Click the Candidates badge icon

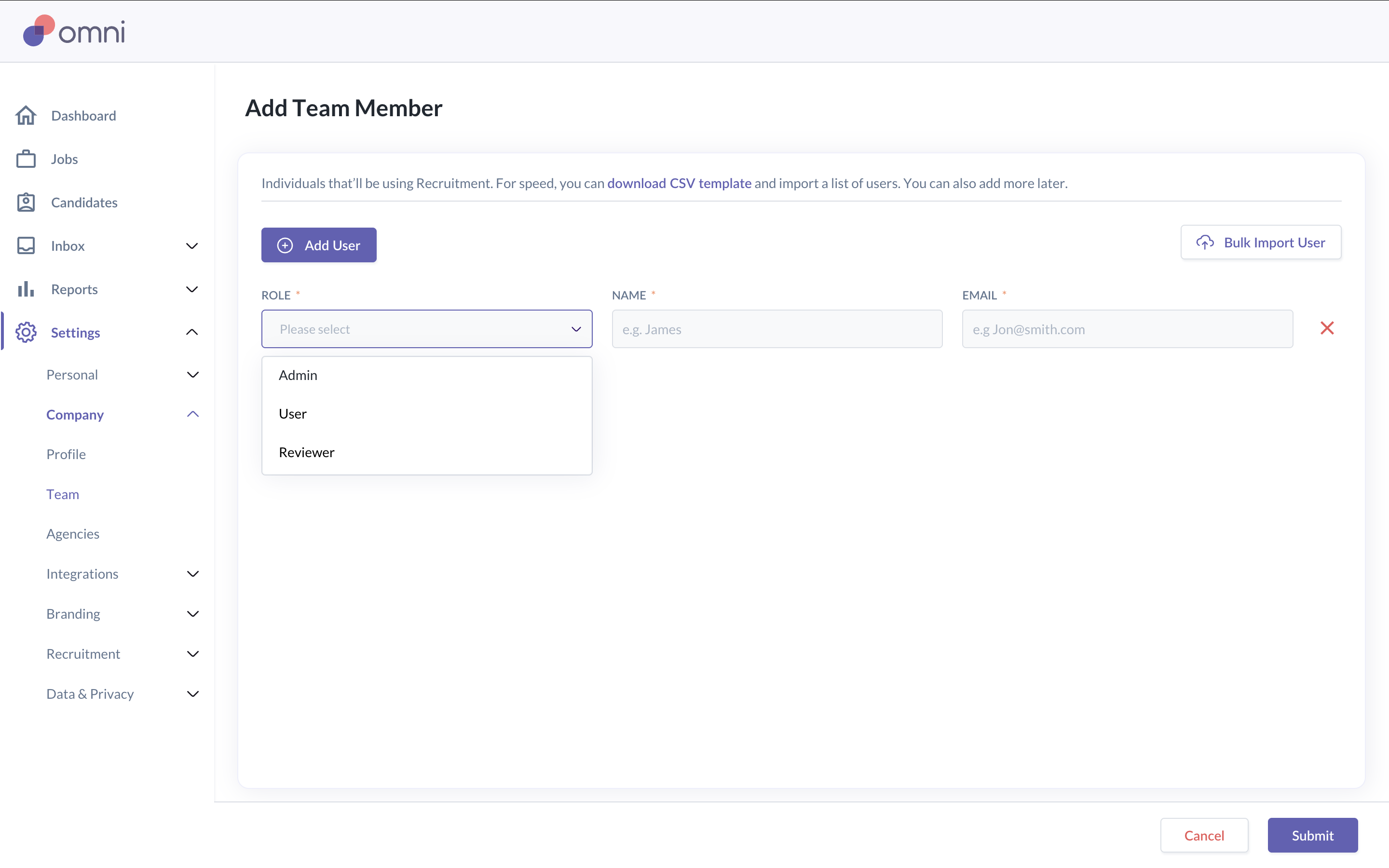tap(26, 202)
